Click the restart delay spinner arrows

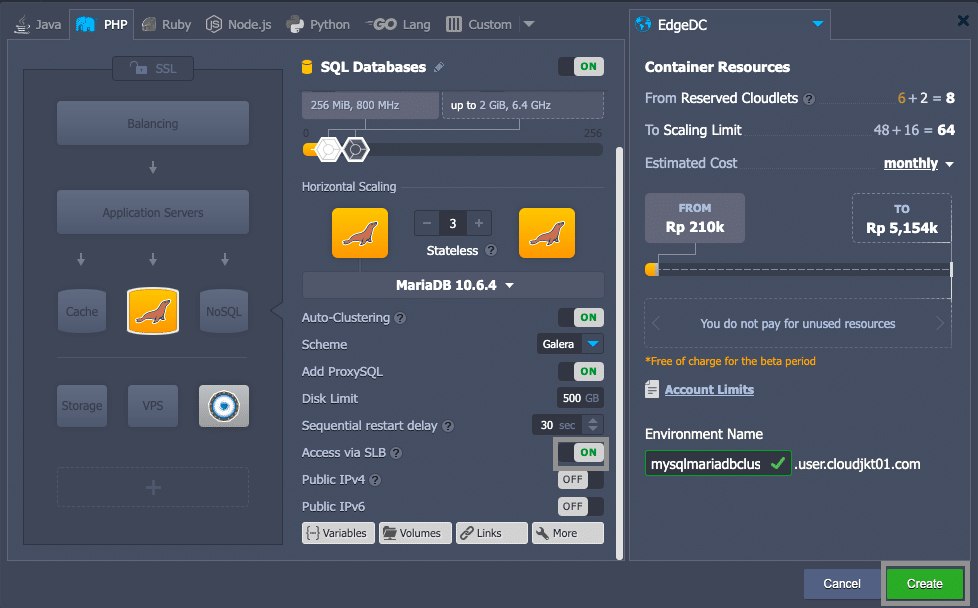(x=593, y=425)
